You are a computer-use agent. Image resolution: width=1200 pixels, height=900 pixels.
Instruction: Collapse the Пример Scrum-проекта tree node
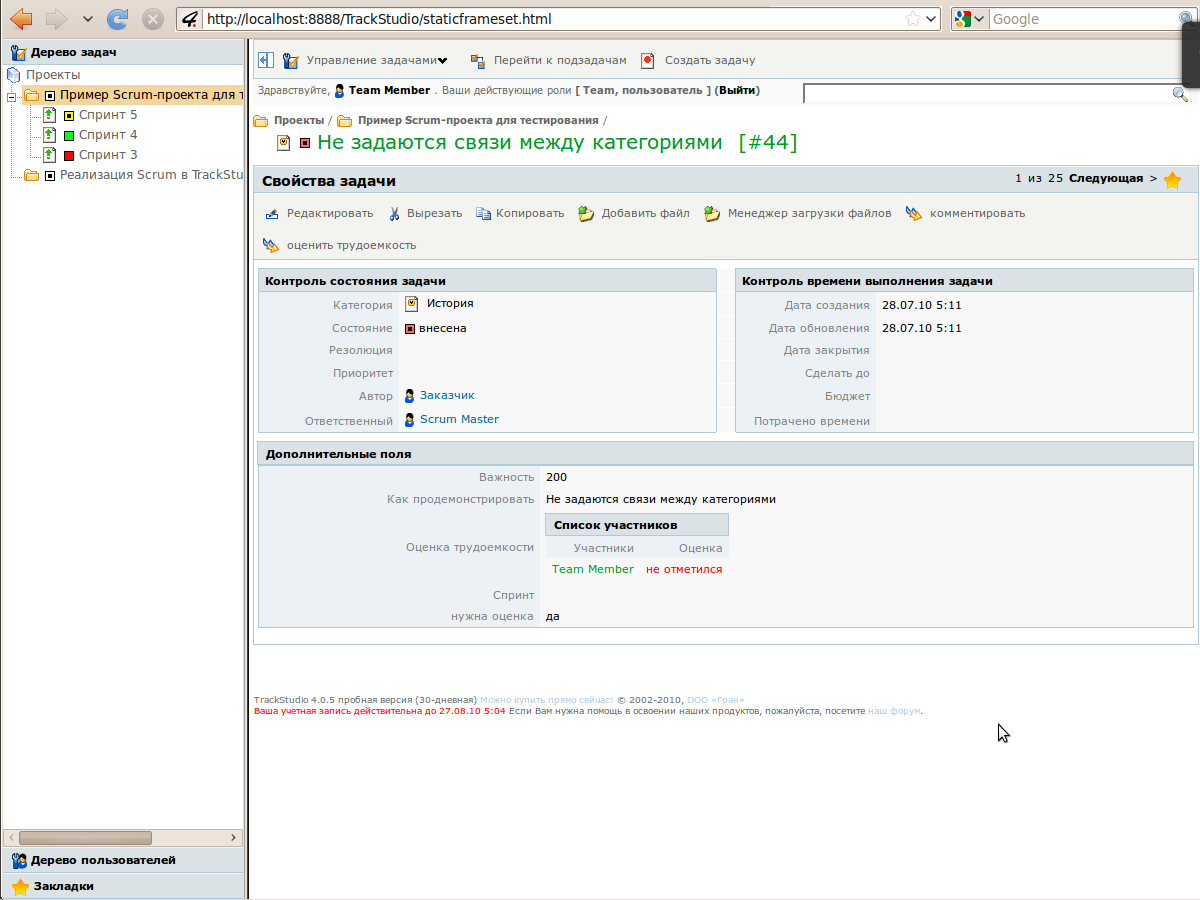point(12,96)
